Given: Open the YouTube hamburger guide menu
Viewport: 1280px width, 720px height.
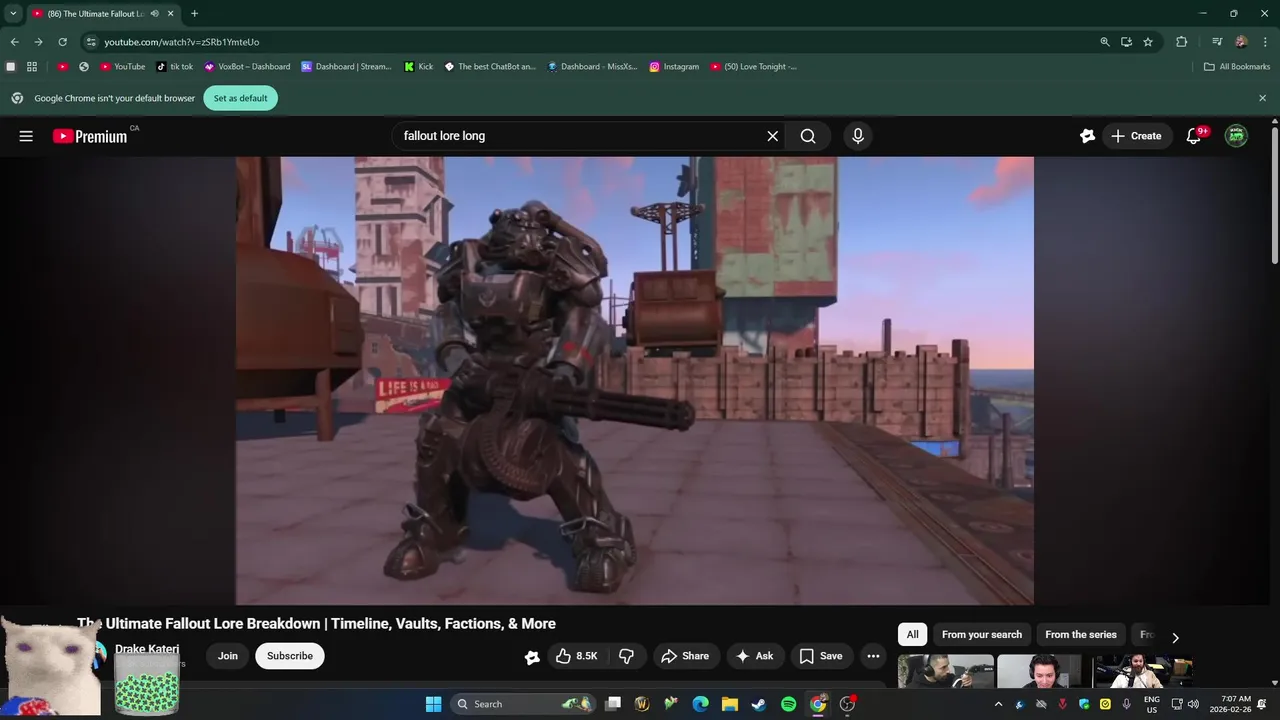Looking at the screenshot, I should pos(26,136).
